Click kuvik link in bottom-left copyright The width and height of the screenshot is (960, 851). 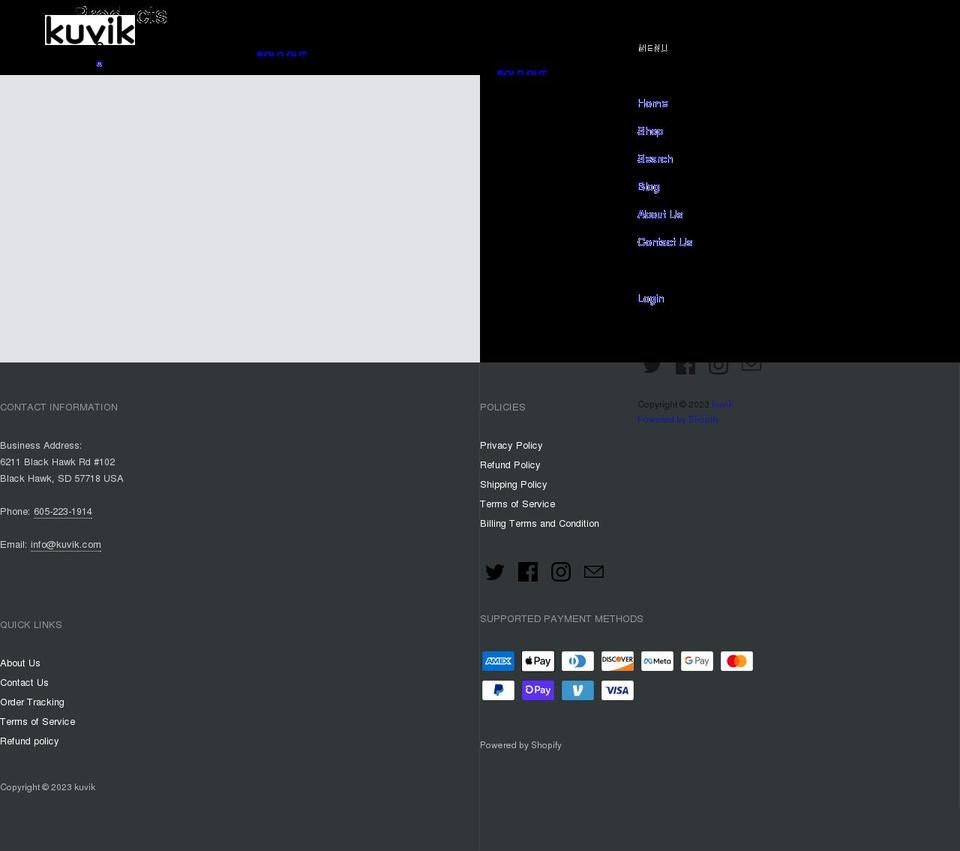[x=84, y=787]
